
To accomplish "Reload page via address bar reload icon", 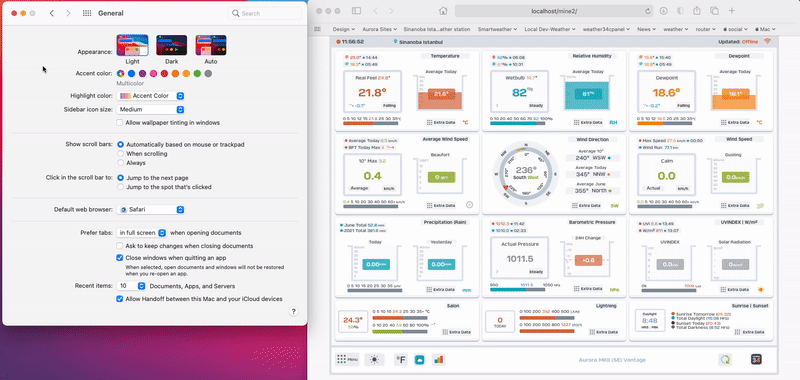I will tap(648, 11).
